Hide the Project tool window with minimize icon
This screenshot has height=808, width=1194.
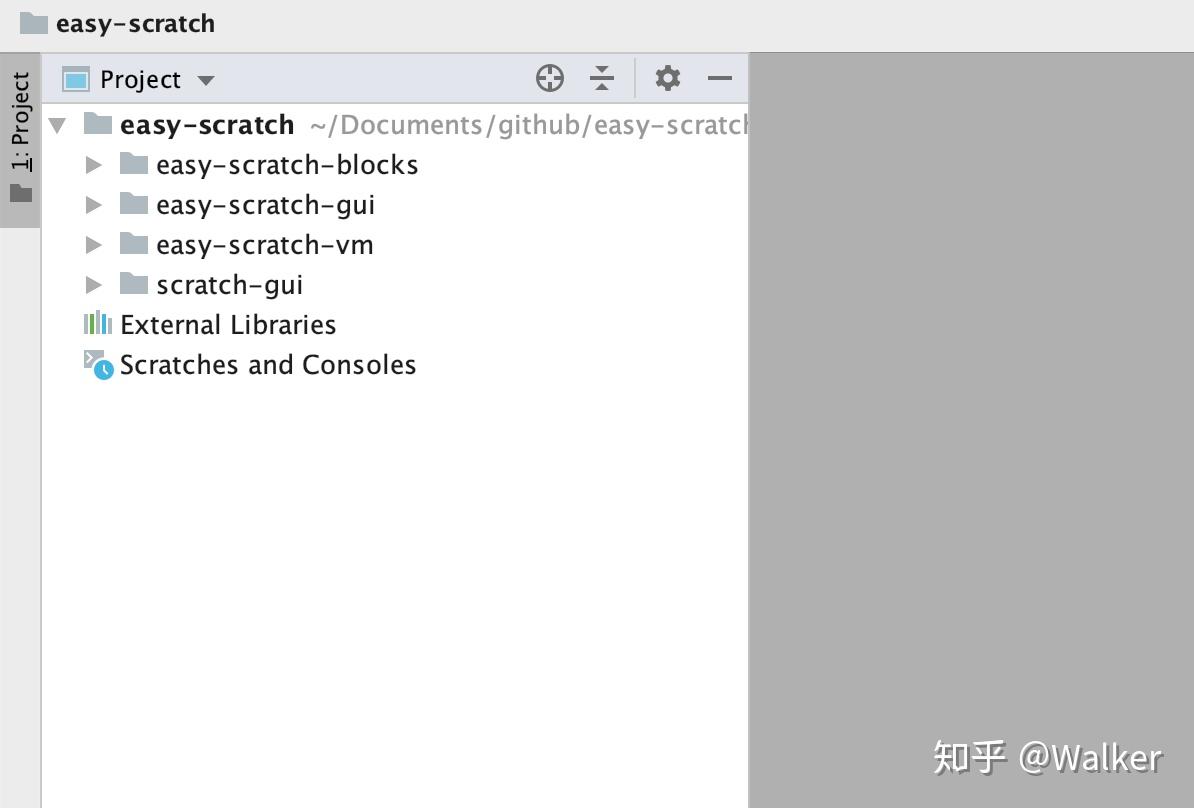721,77
